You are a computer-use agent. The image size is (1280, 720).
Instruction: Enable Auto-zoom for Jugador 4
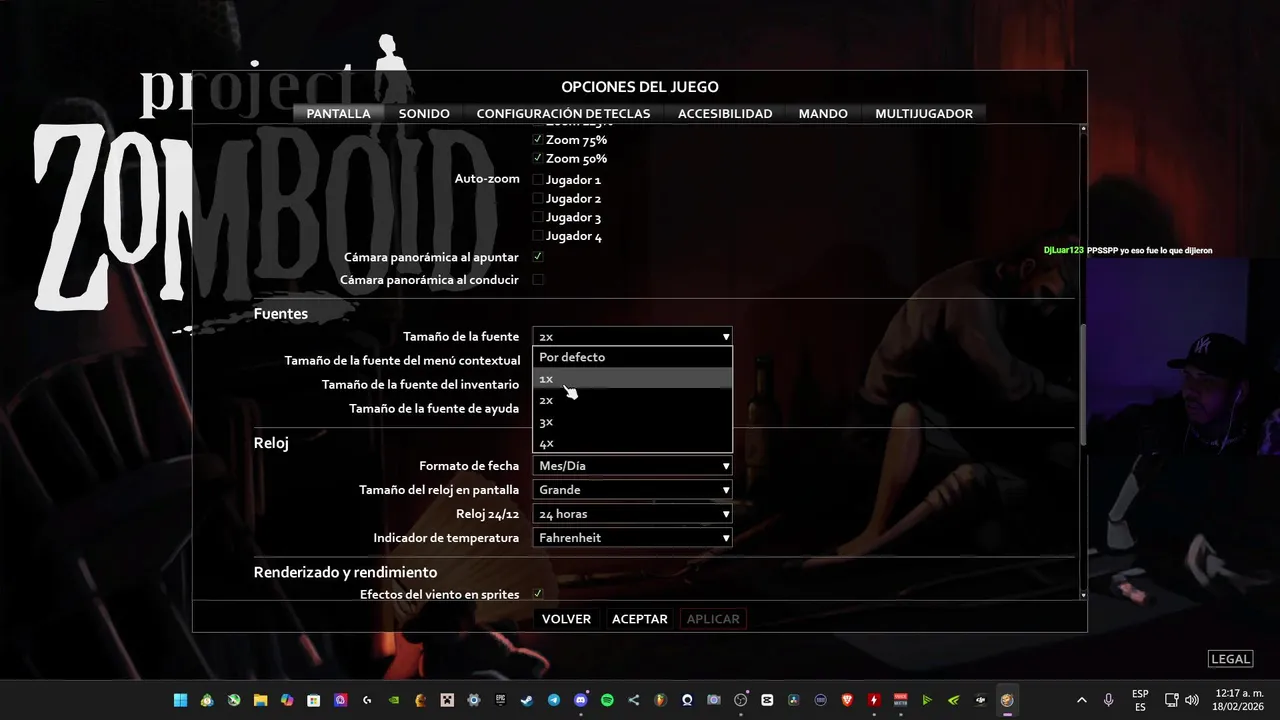tap(538, 236)
